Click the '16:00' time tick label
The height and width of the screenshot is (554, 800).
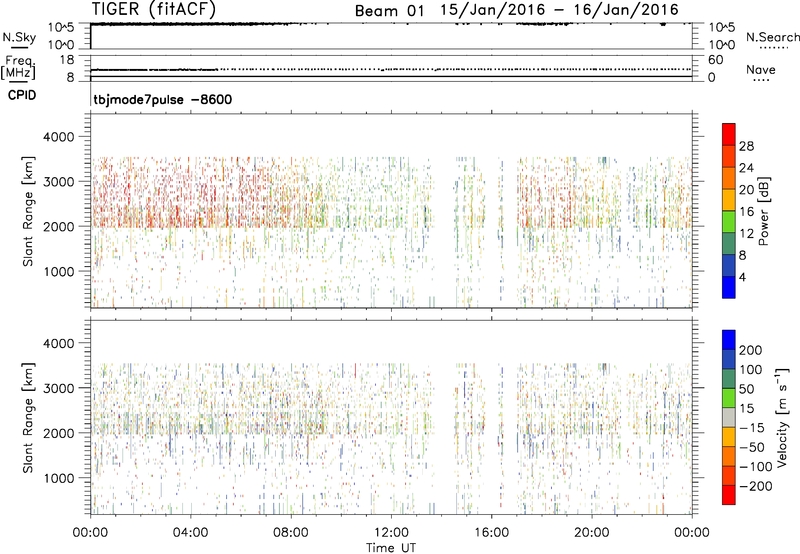click(491, 533)
